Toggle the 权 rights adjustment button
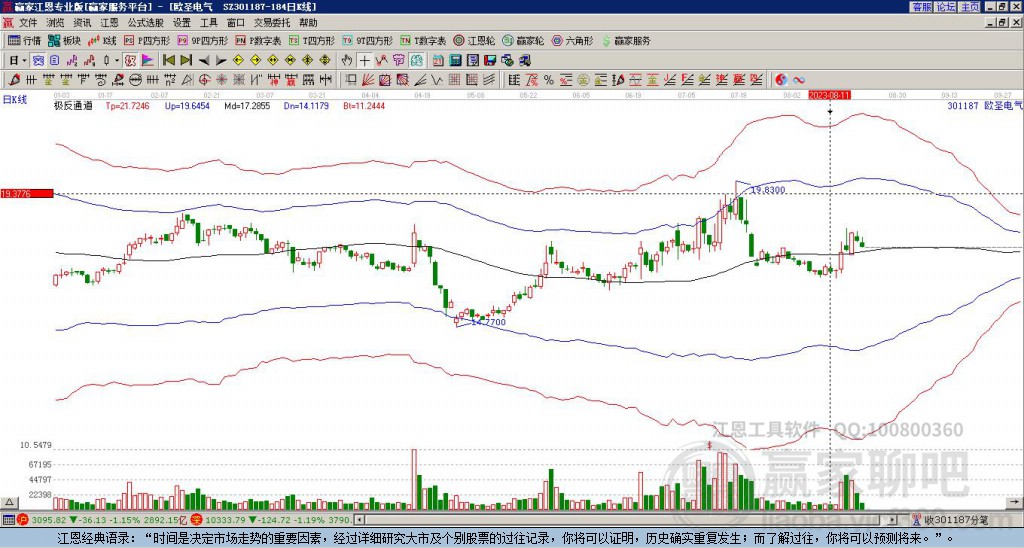The image size is (1024, 548). [x=130, y=60]
